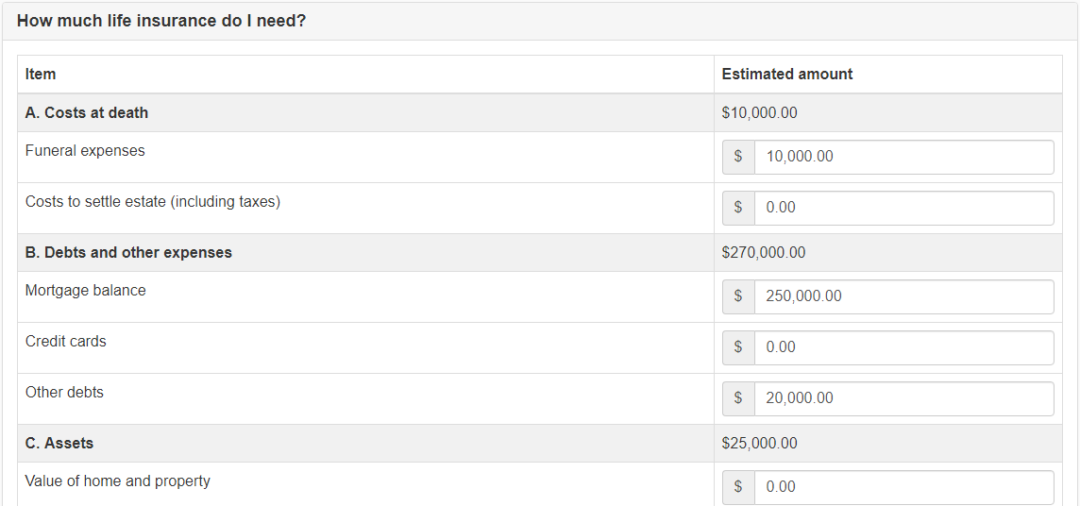Click the Other debts input field

pyautogui.click(x=904, y=399)
